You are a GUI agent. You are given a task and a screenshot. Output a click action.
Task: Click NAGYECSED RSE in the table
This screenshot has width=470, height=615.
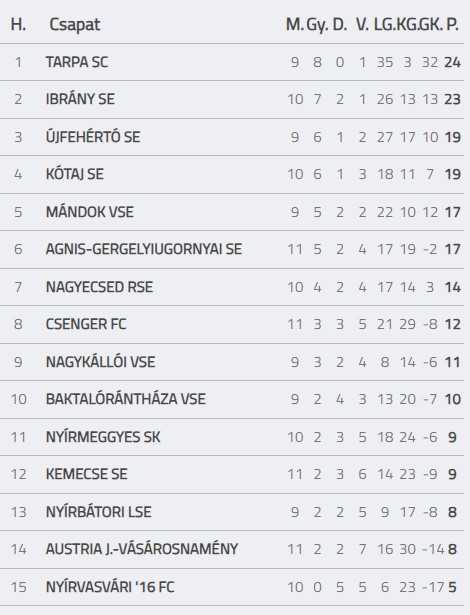[99, 287]
